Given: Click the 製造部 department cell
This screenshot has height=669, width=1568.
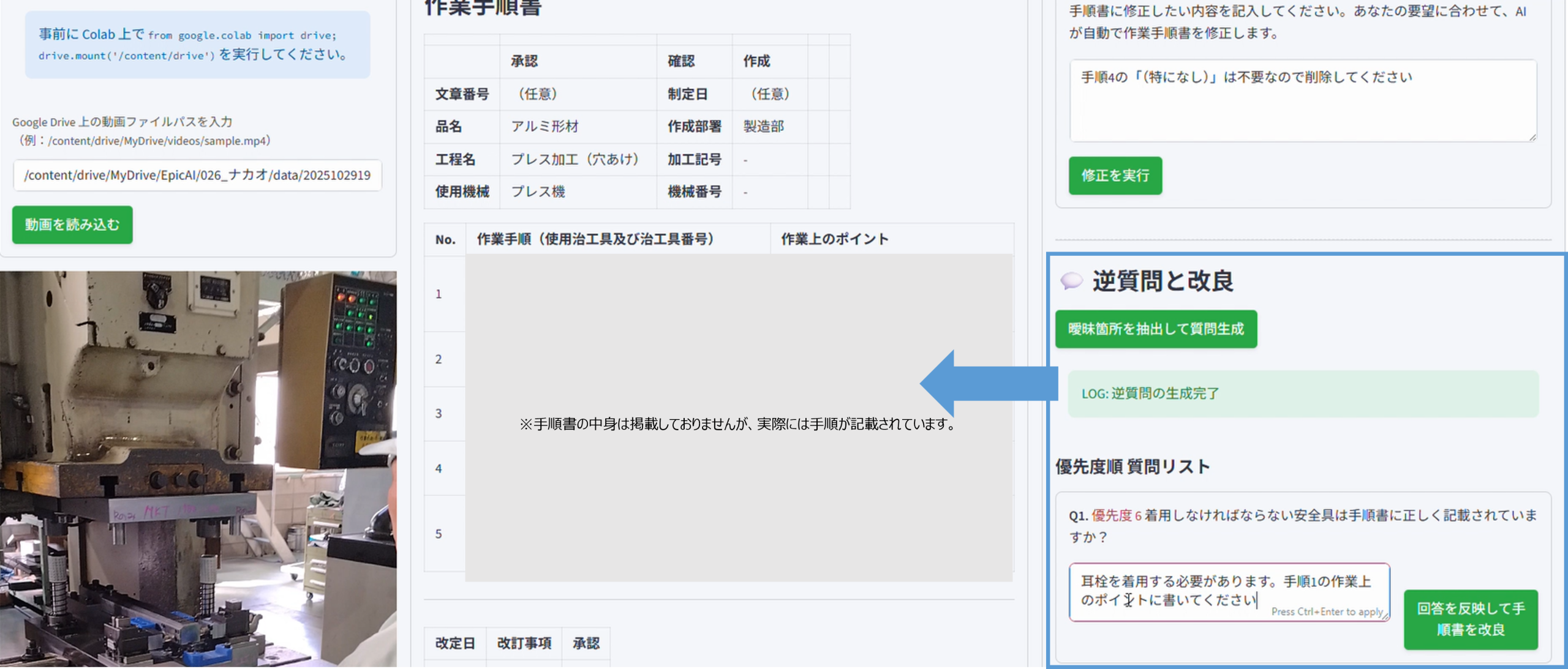Looking at the screenshot, I should pyautogui.click(x=763, y=127).
